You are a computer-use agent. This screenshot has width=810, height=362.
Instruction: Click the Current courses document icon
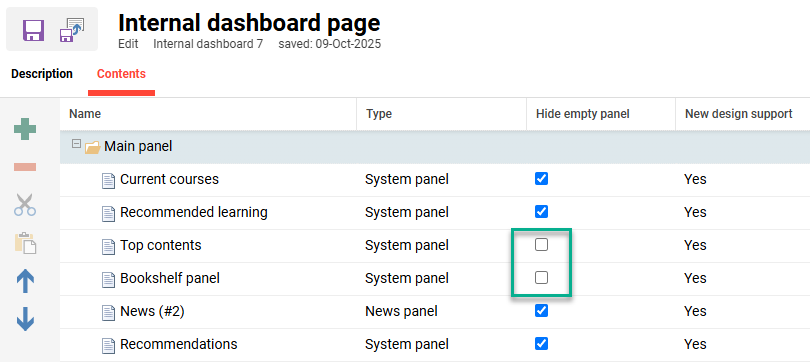pos(108,180)
